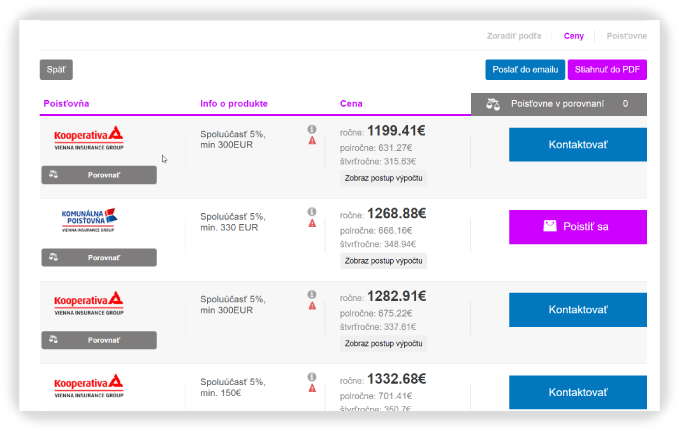Sort offers by Ceny
The width and height of the screenshot is (679, 431).
(x=574, y=36)
